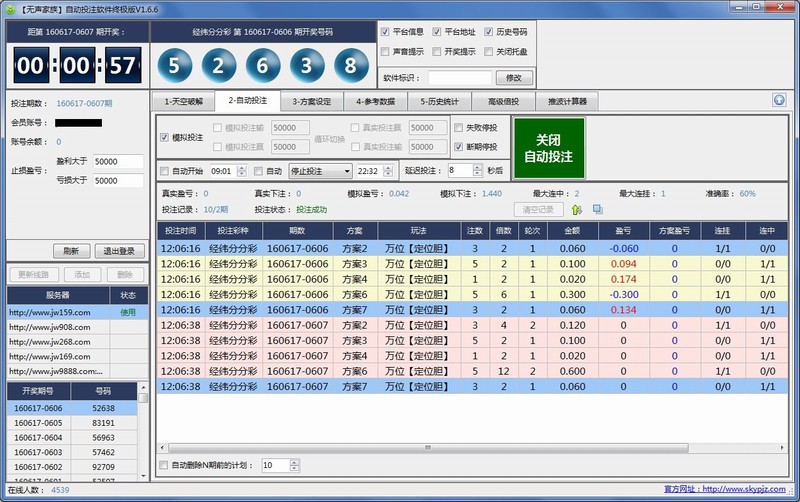Enable the 声音提示 checkbox
This screenshot has width=800, height=502.
click(x=386, y=52)
